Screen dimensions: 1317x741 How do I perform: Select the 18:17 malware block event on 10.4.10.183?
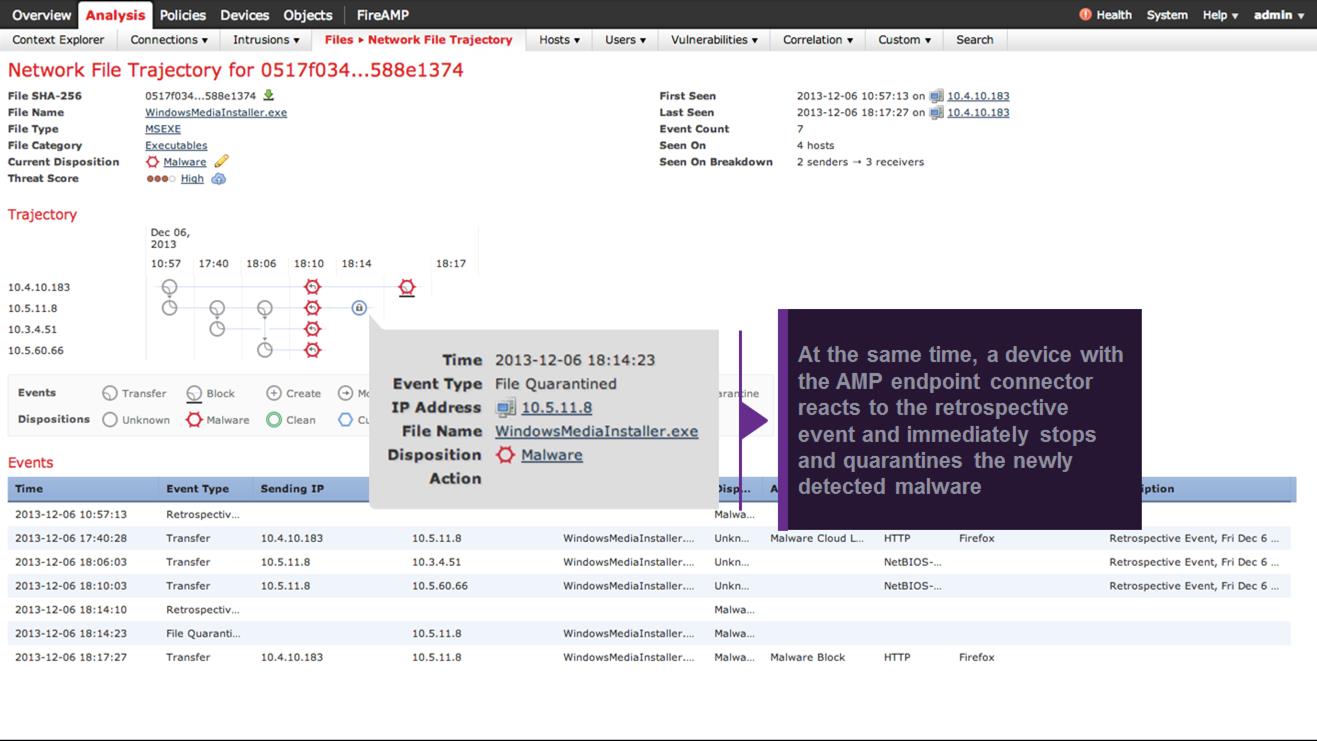pyautogui.click(x=406, y=288)
